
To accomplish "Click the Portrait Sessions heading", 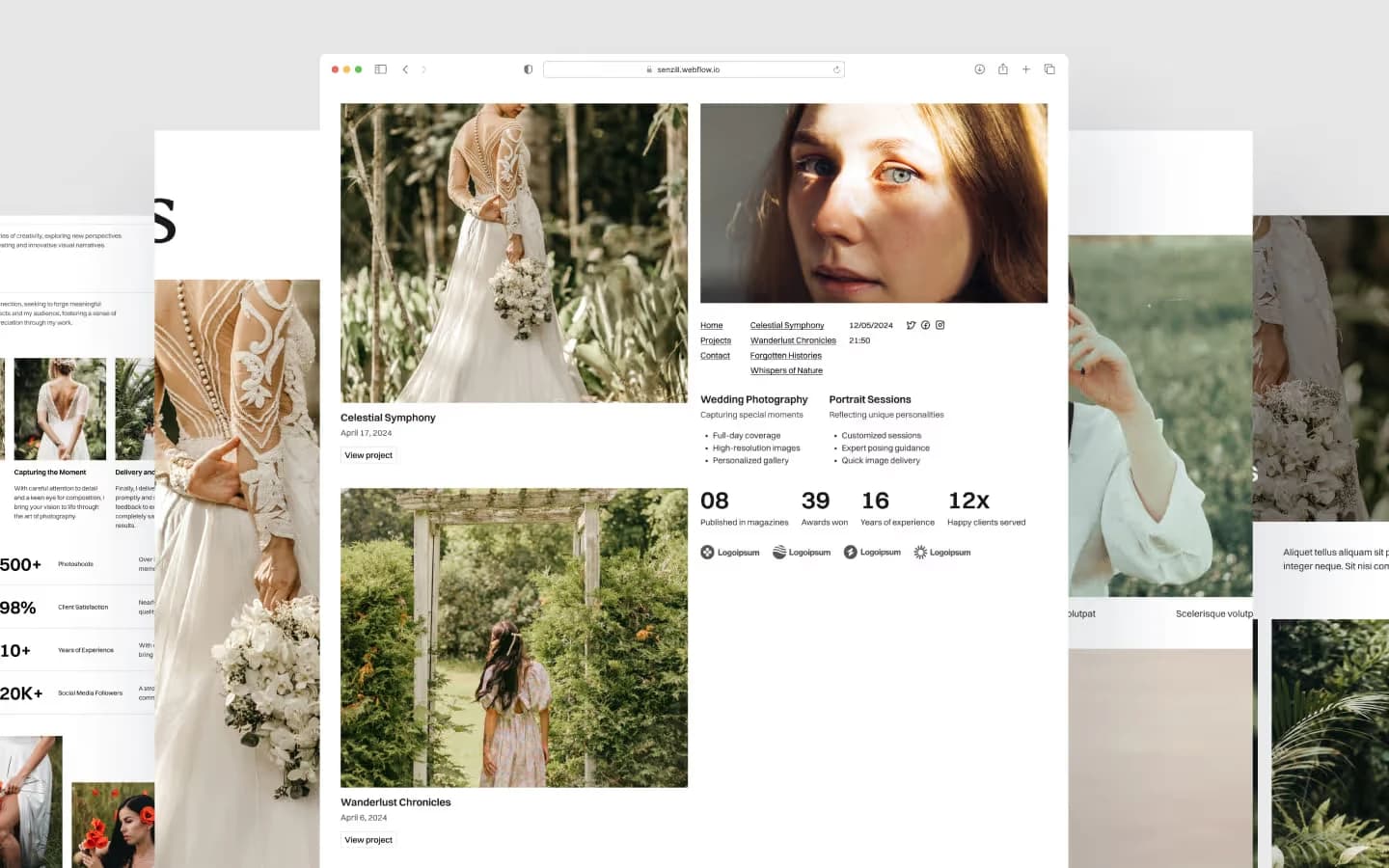I will (x=870, y=399).
